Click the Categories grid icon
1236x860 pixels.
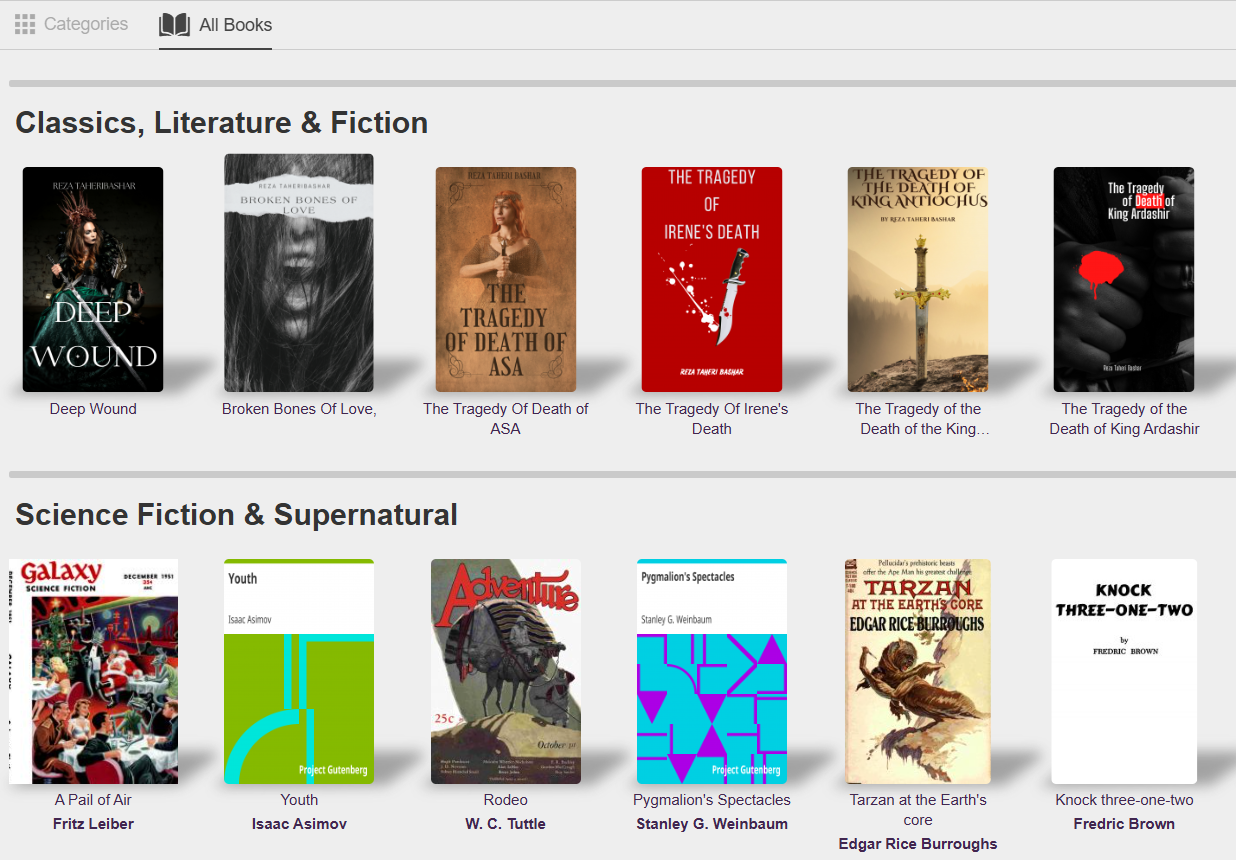point(25,24)
